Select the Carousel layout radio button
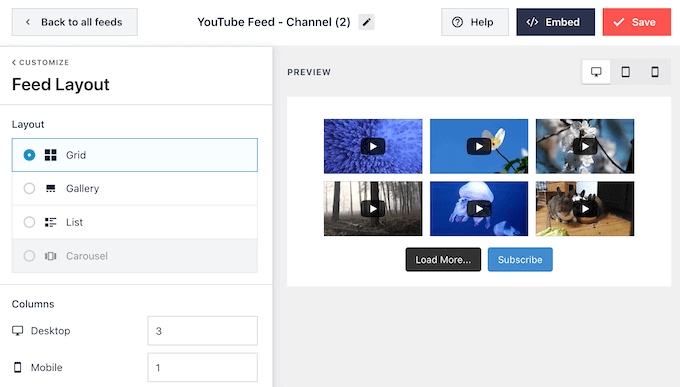Screen dimensions: 680x387 pyautogui.click(x=29, y=256)
